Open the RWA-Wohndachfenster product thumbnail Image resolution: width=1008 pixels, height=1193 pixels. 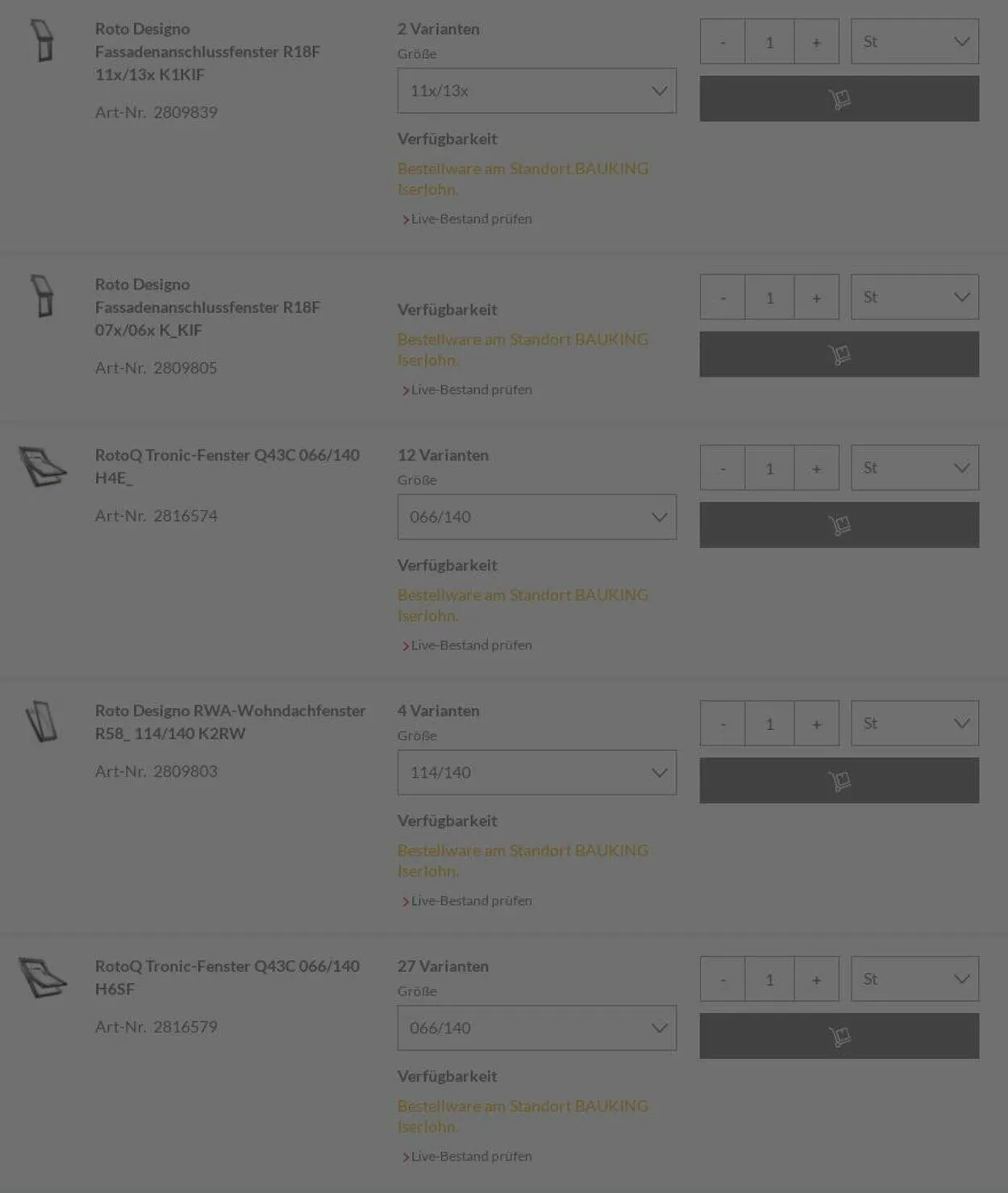43,722
